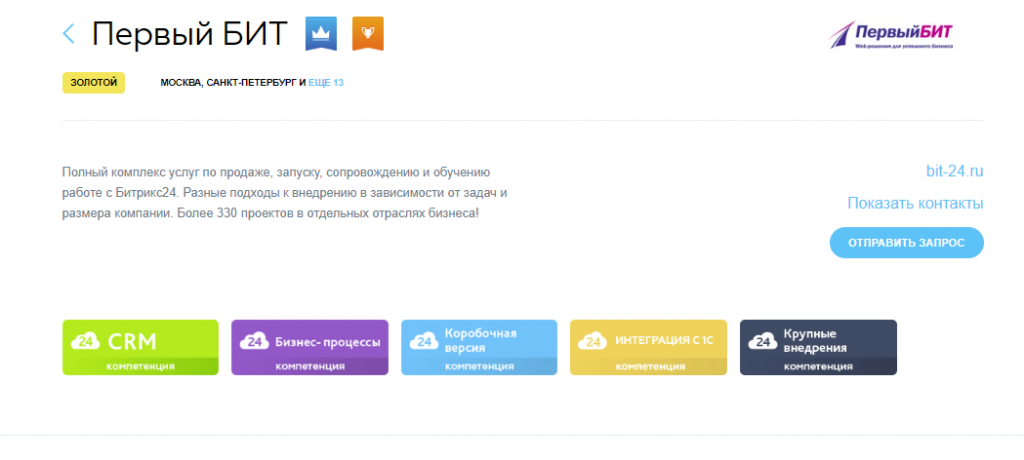Click the cloud 24 icon on CRM badge
Screen dimensions: 1024x460
[x=85, y=341]
